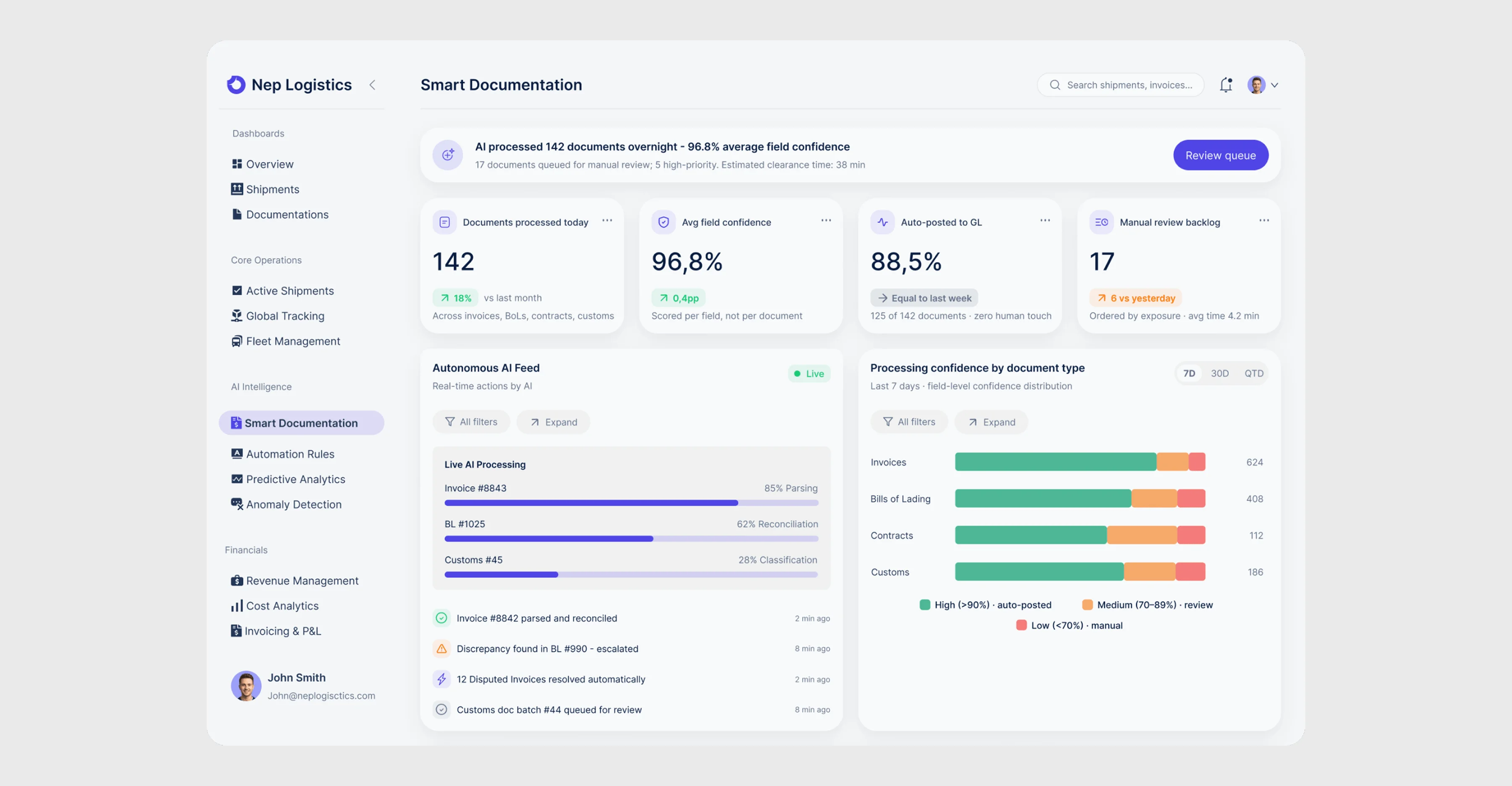This screenshot has height=786, width=1512.
Task: Open All filters in Autonomous AI Feed
Action: (x=471, y=422)
